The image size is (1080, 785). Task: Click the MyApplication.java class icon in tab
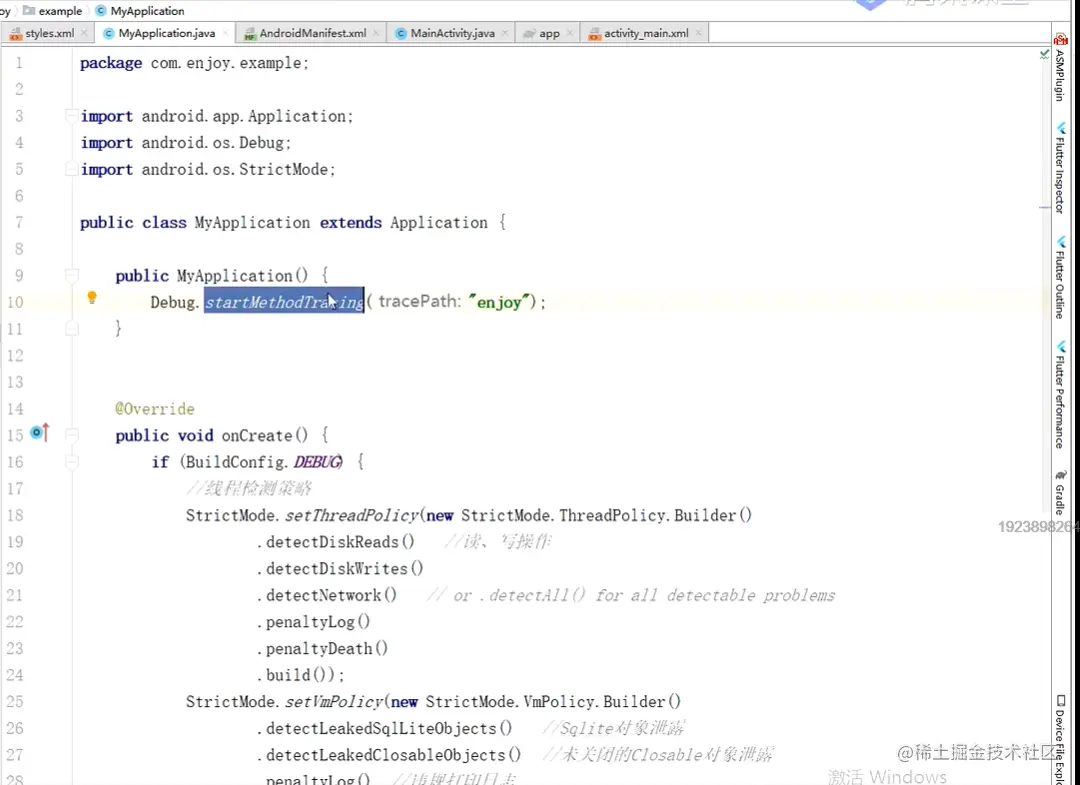coord(108,33)
